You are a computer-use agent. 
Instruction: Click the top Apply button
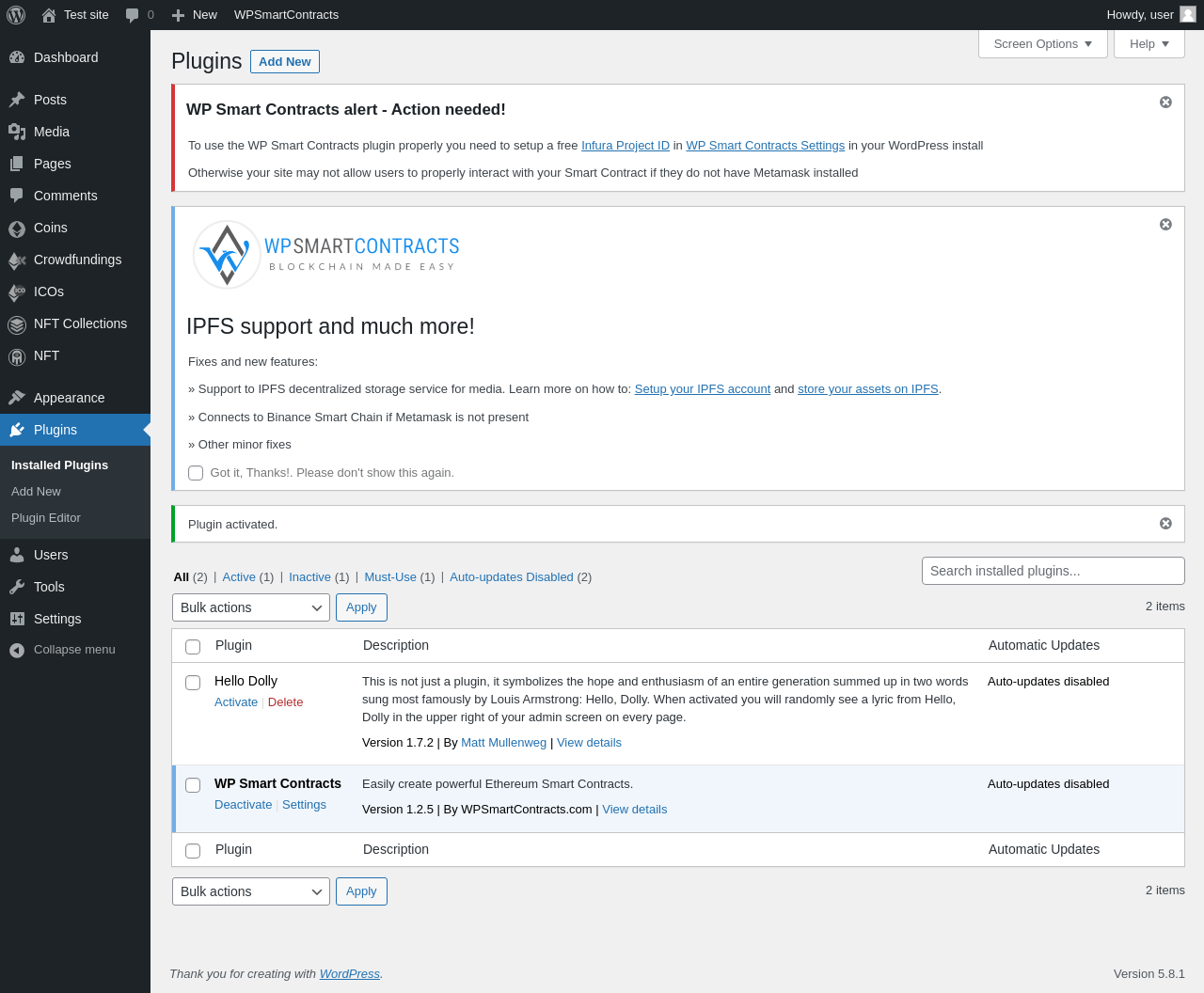coord(361,607)
